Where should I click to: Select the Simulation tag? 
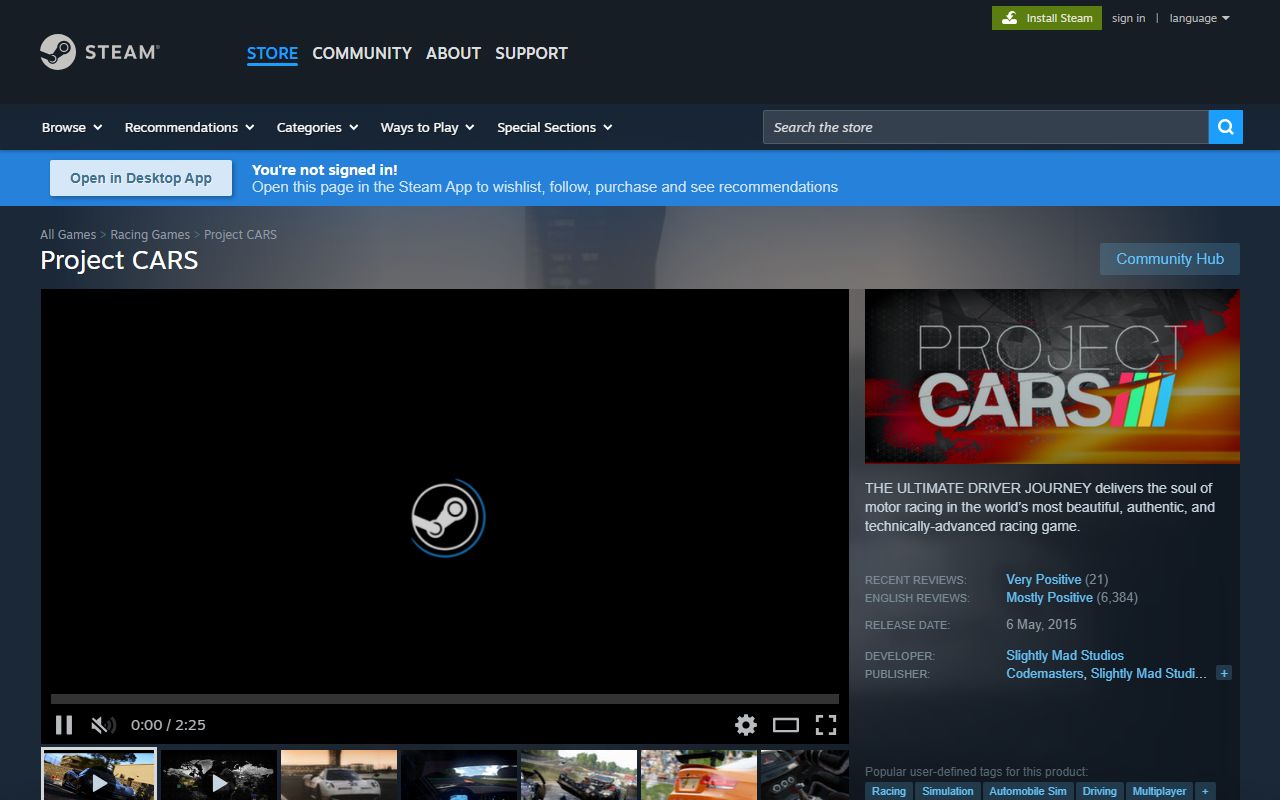point(947,791)
